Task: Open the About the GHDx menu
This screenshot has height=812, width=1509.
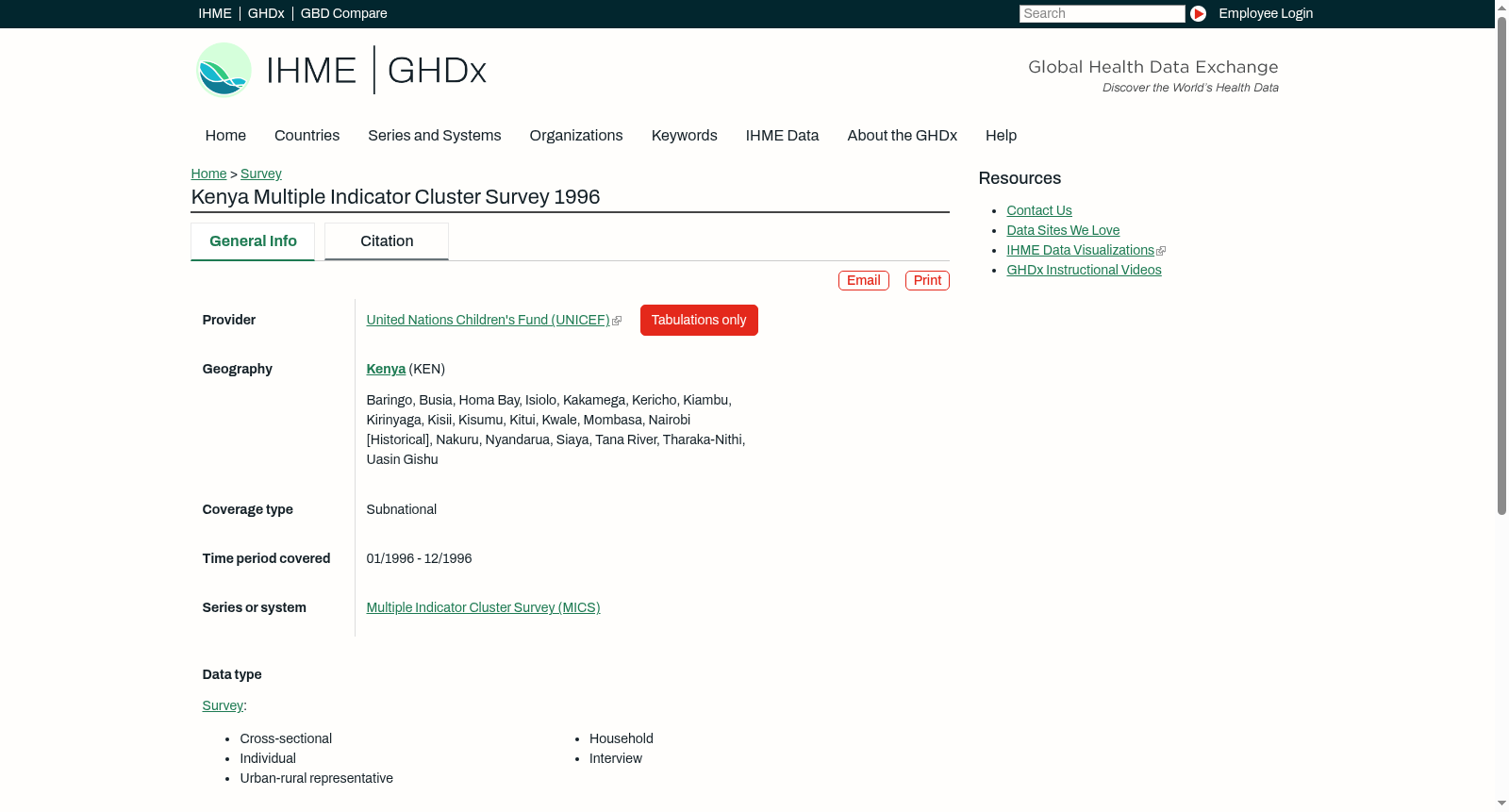Action: pos(902,136)
